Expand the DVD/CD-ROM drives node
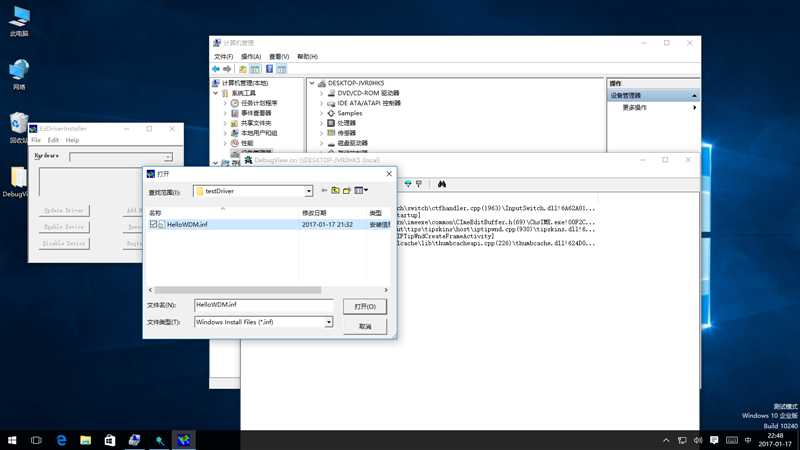800x450 pixels. 321,93
